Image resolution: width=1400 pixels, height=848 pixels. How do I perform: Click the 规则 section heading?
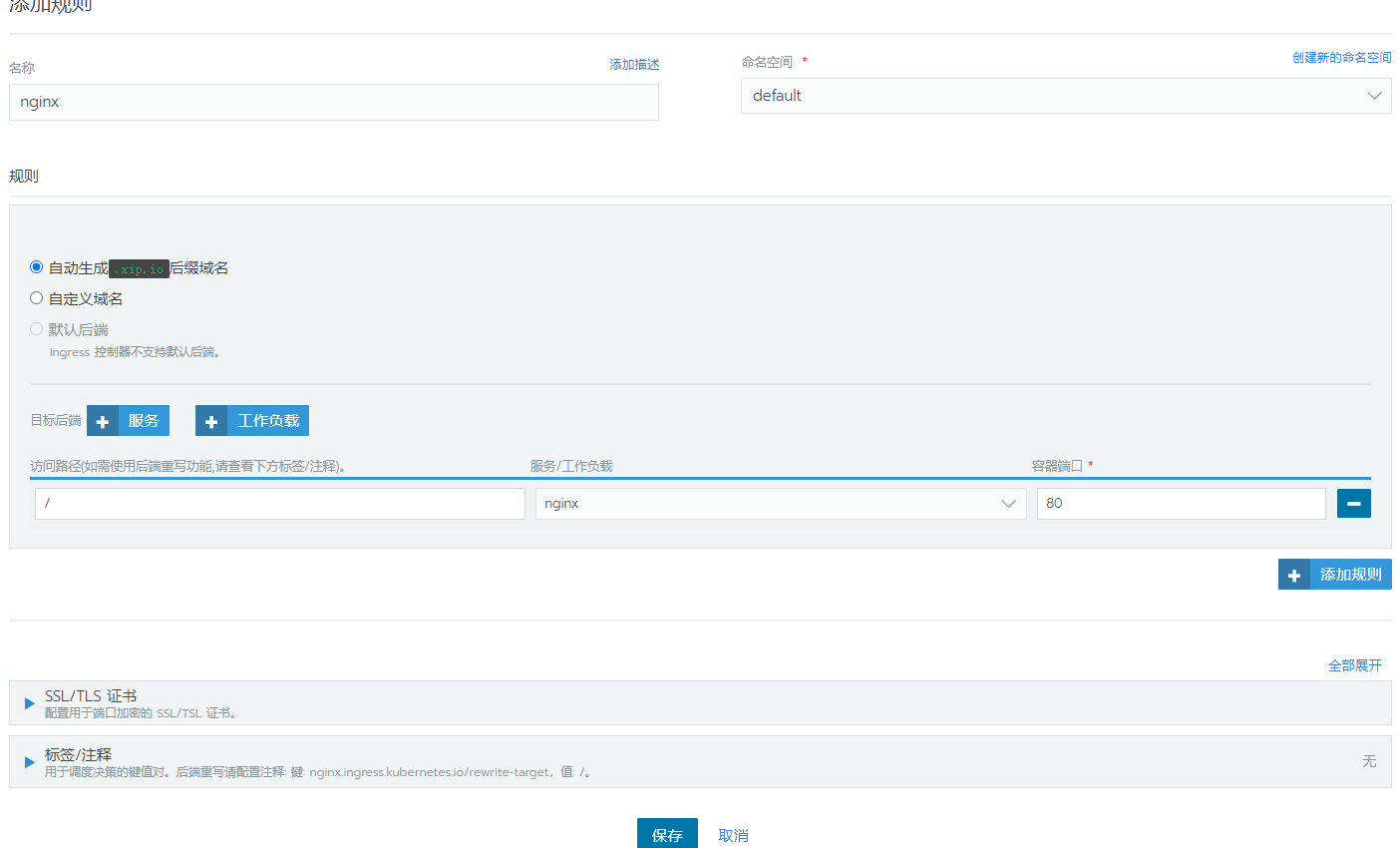[24, 177]
